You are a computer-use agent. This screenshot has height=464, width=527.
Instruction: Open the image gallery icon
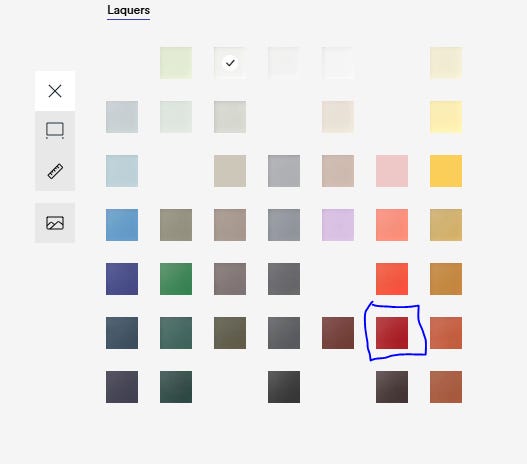[55, 223]
